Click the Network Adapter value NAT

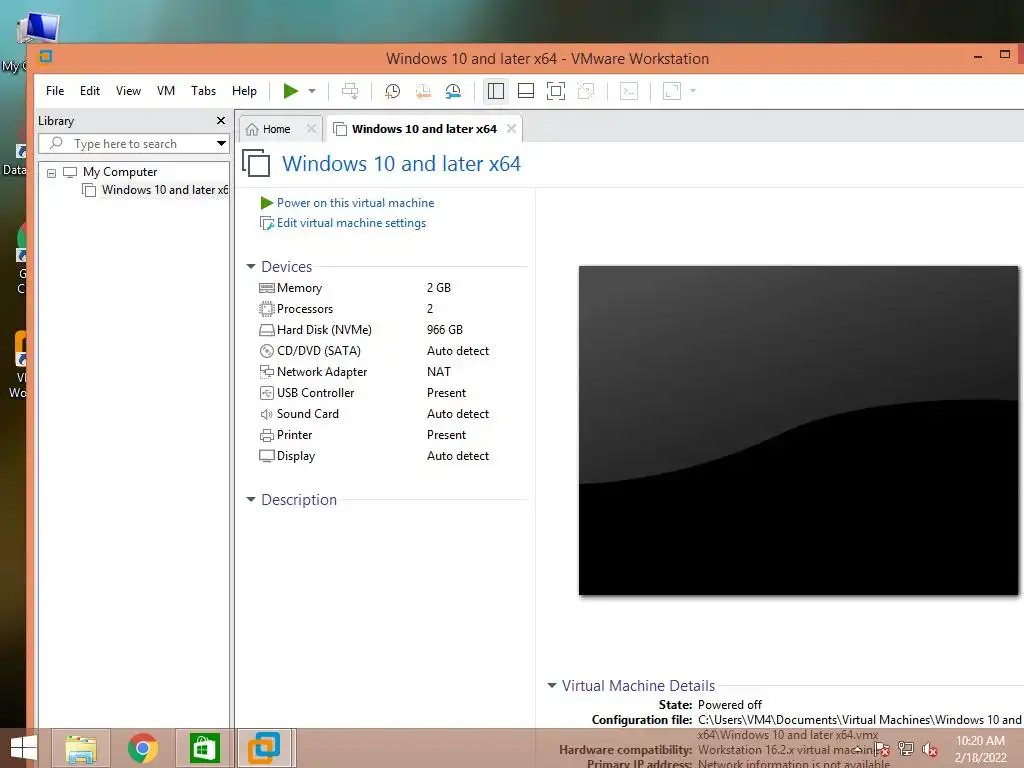click(439, 372)
